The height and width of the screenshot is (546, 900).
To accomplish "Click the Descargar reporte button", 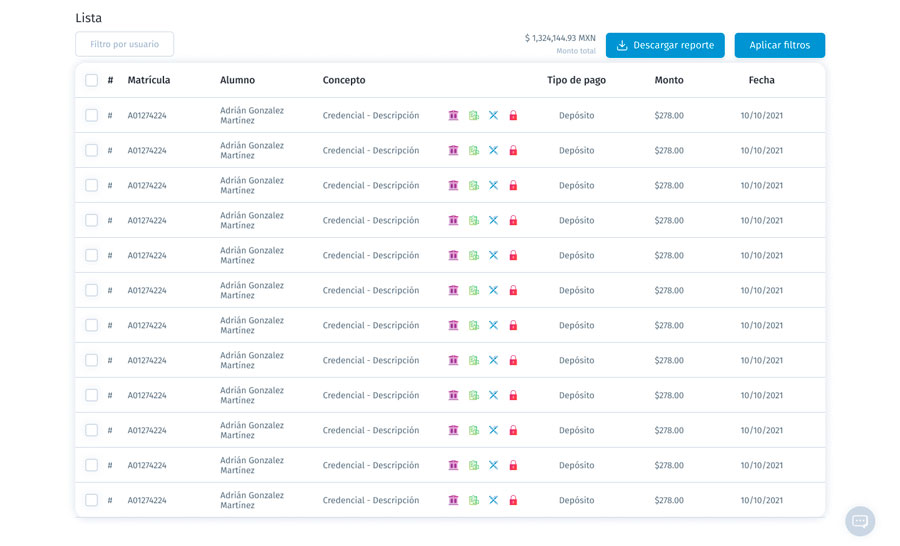I will pos(665,45).
